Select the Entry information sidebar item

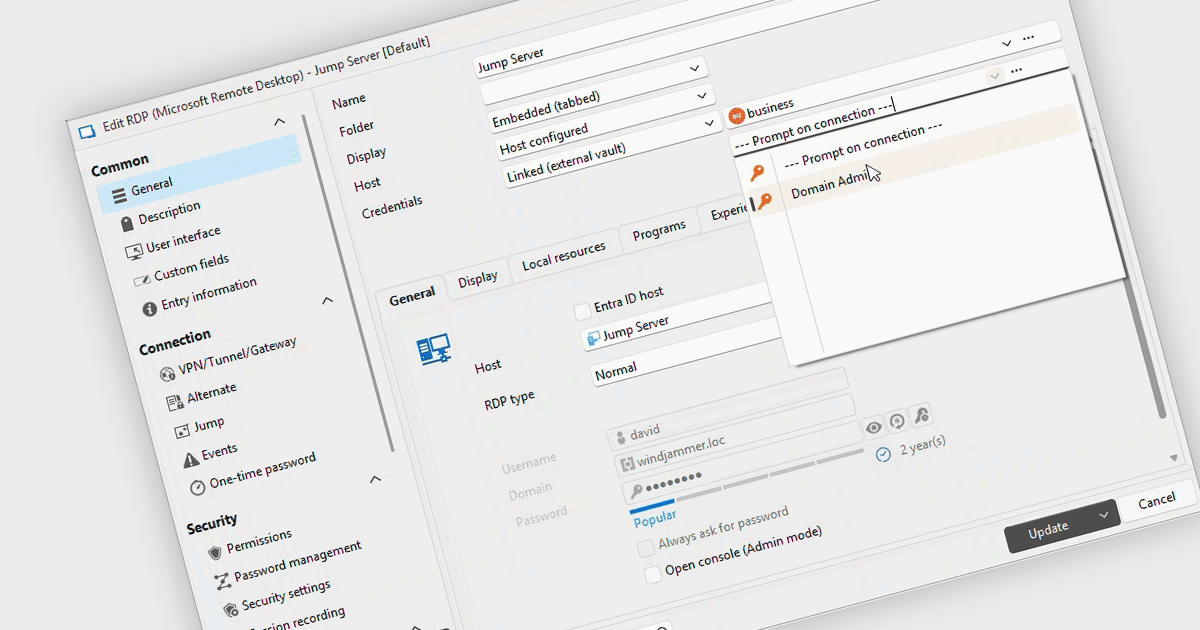pyautogui.click(x=209, y=296)
